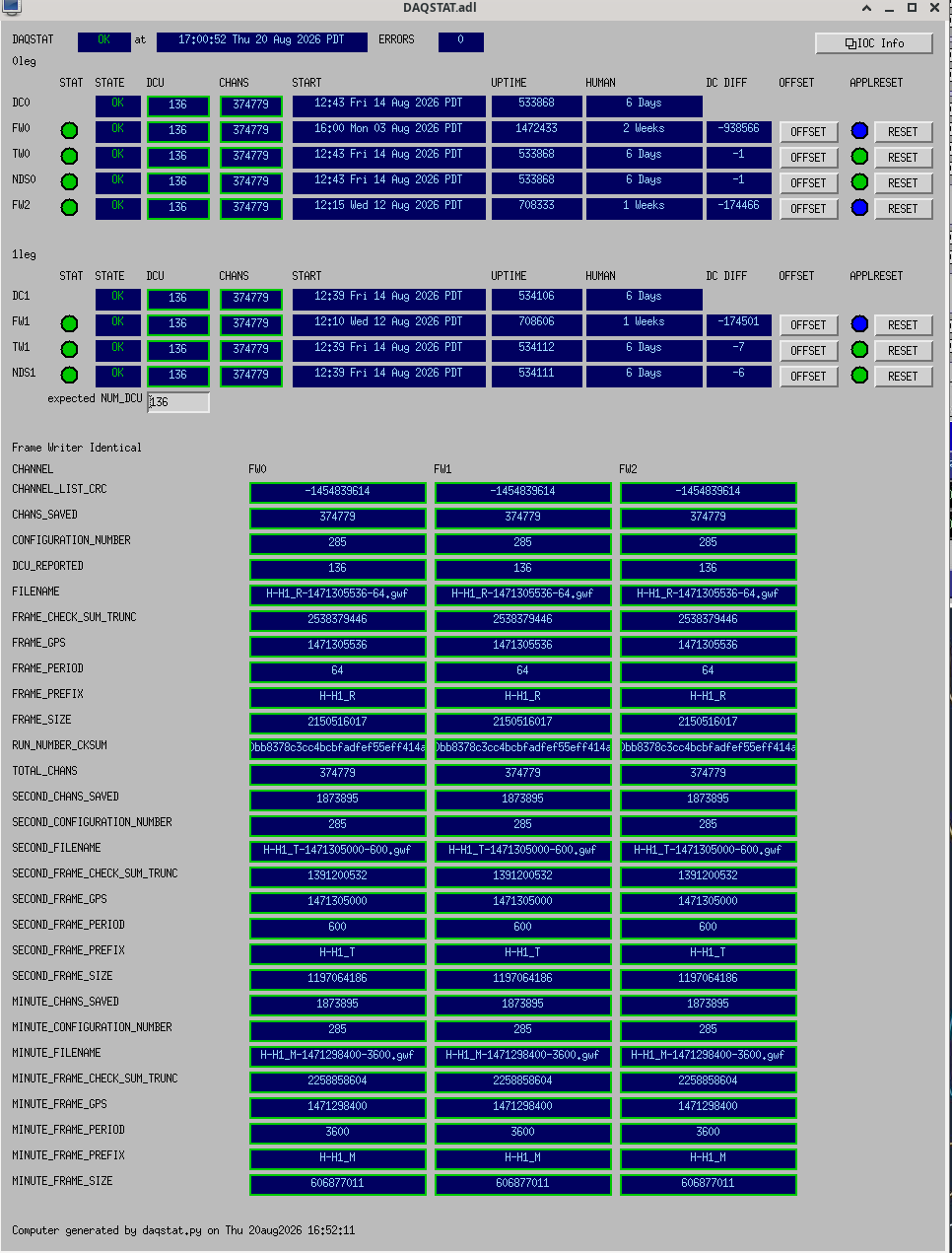Click the NDS0 OFFSET button
The image size is (952, 1253).
(808, 183)
